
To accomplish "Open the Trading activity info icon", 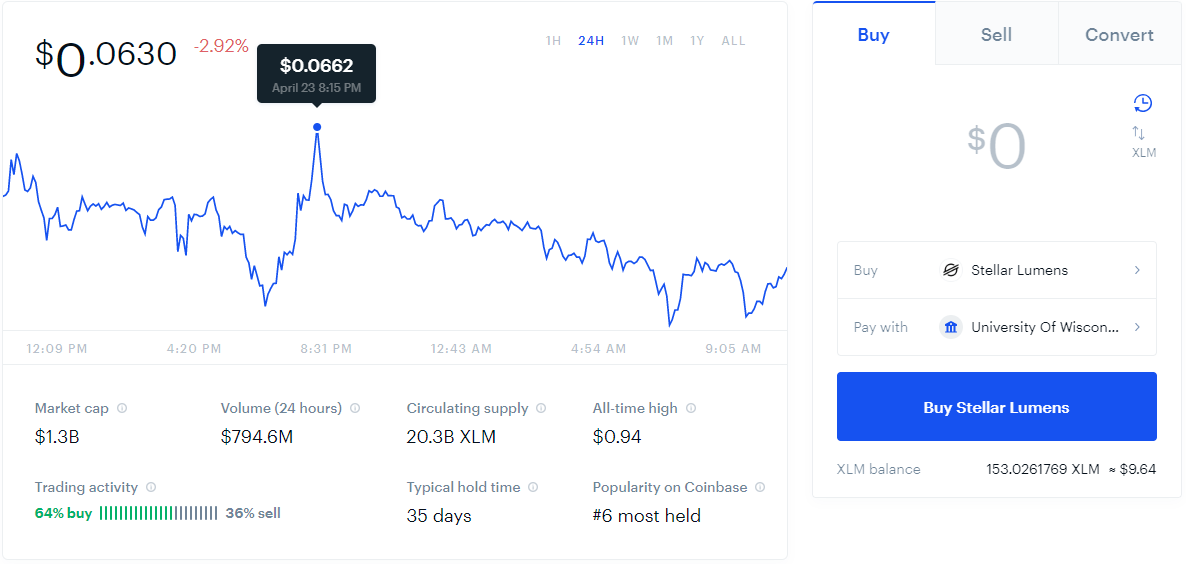I will point(151,487).
